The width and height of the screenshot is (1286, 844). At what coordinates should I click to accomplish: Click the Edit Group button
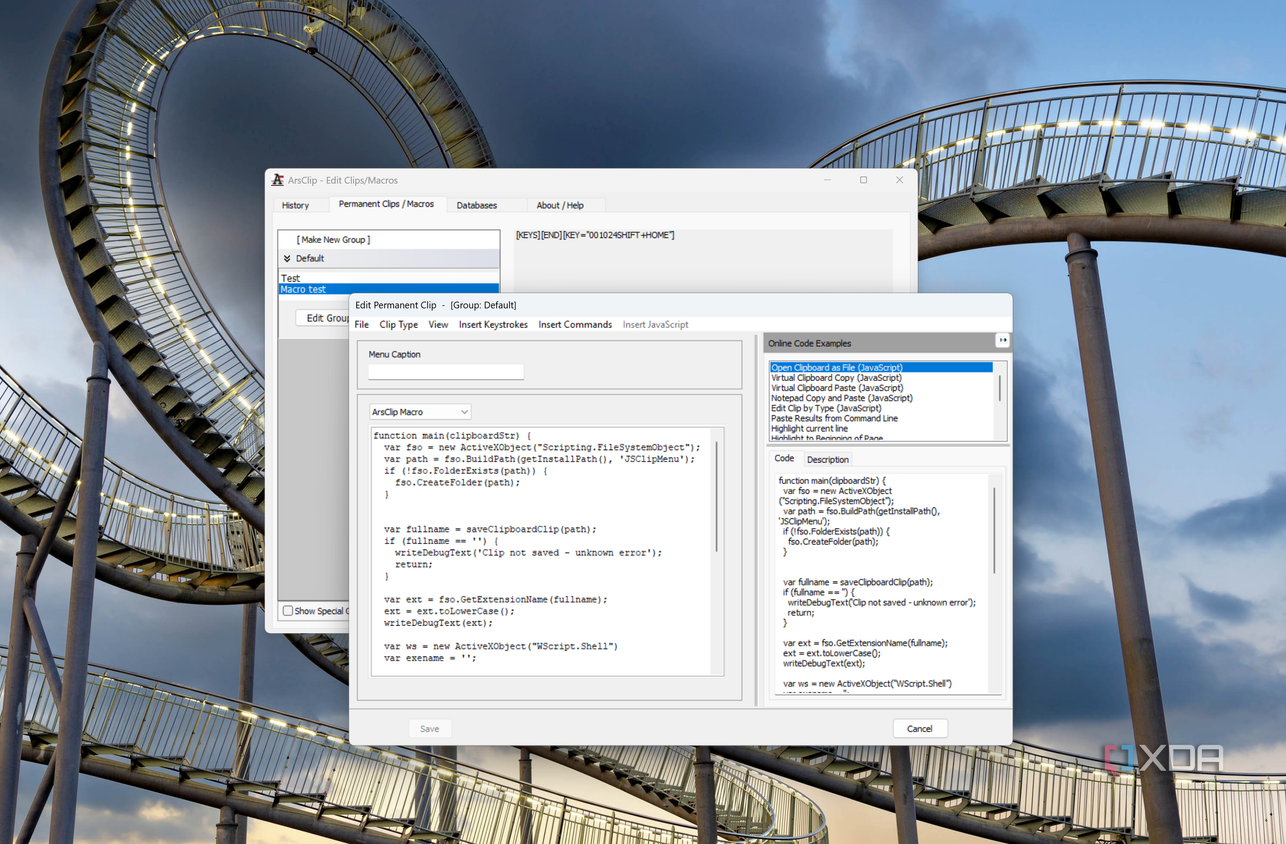click(x=327, y=318)
